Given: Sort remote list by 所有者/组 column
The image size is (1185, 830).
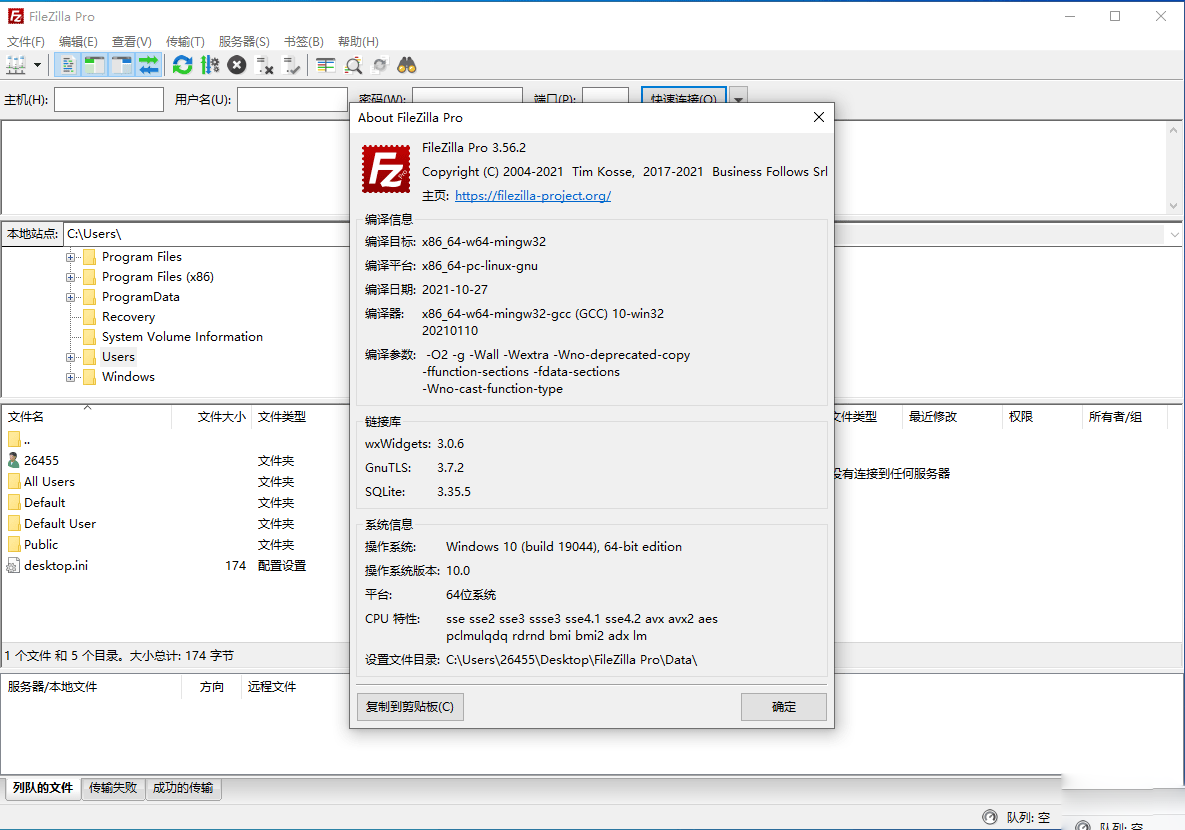Looking at the screenshot, I should pos(1125,417).
